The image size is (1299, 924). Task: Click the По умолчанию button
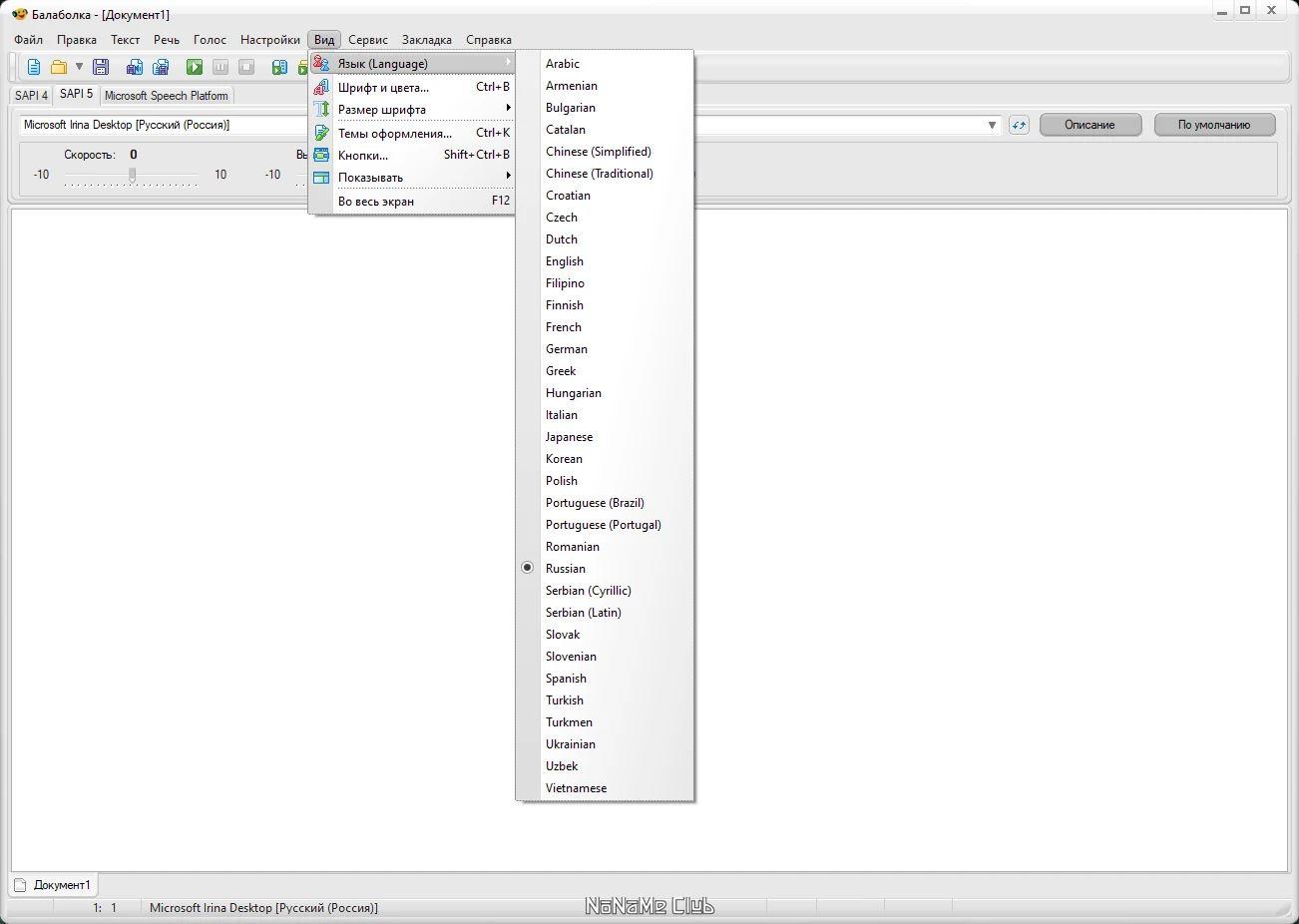click(x=1214, y=125)
